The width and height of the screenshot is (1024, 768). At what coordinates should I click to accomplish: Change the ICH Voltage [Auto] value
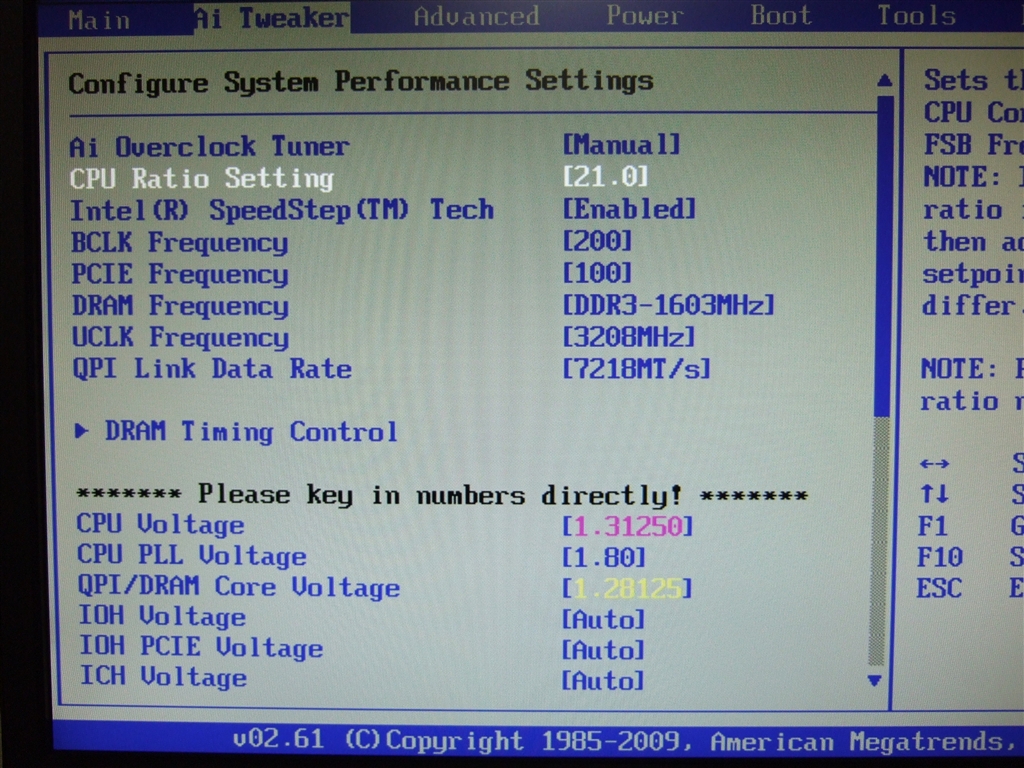(603, 680)
